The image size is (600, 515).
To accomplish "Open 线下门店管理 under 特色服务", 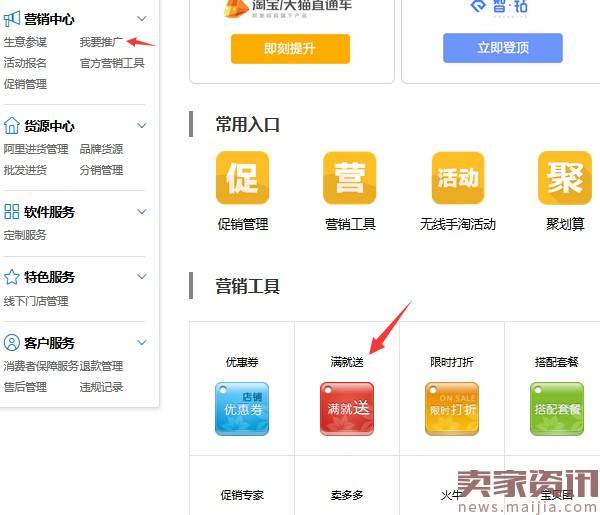I will [x=36, y=301].
